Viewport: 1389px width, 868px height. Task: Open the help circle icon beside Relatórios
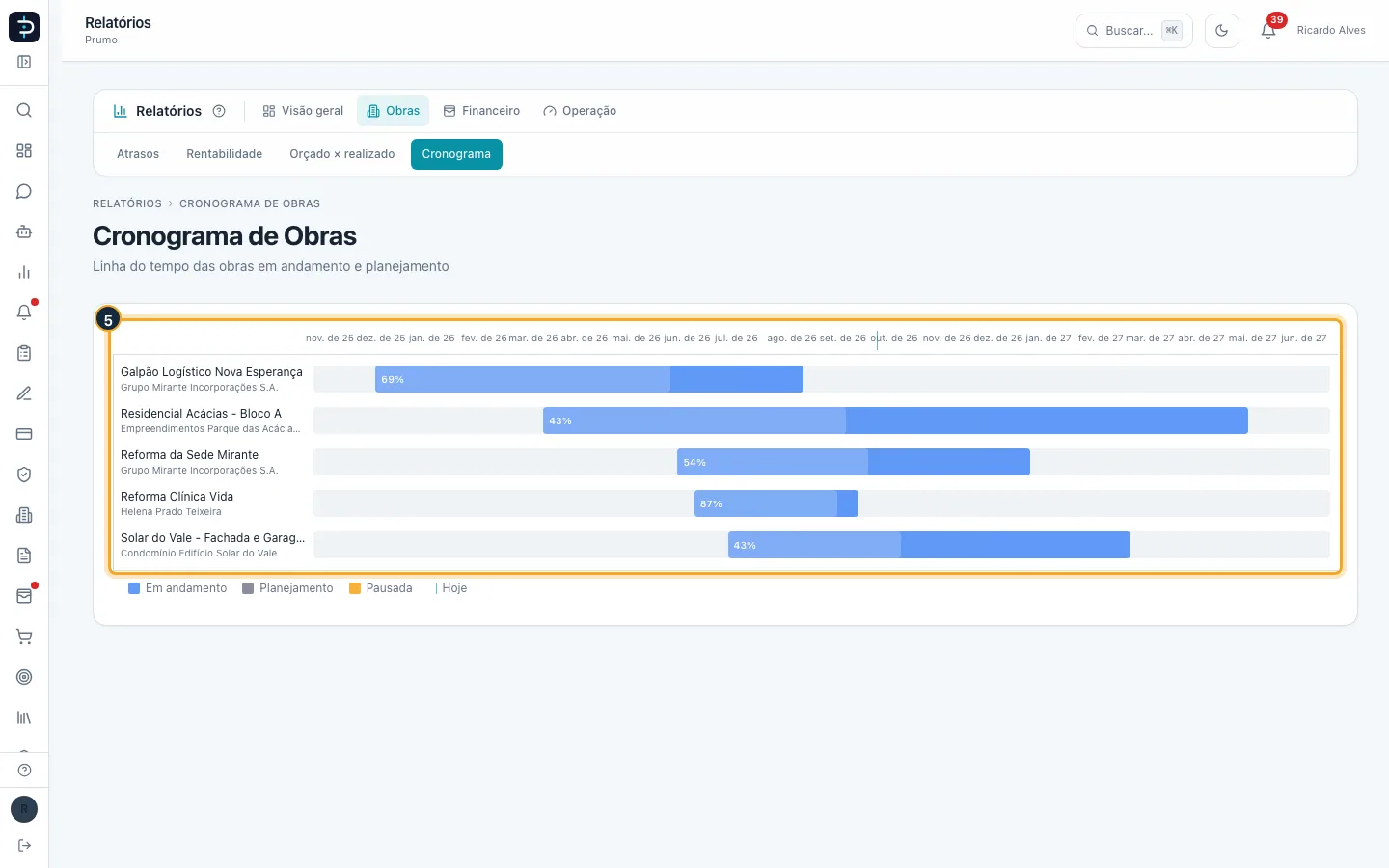[219, 111]
